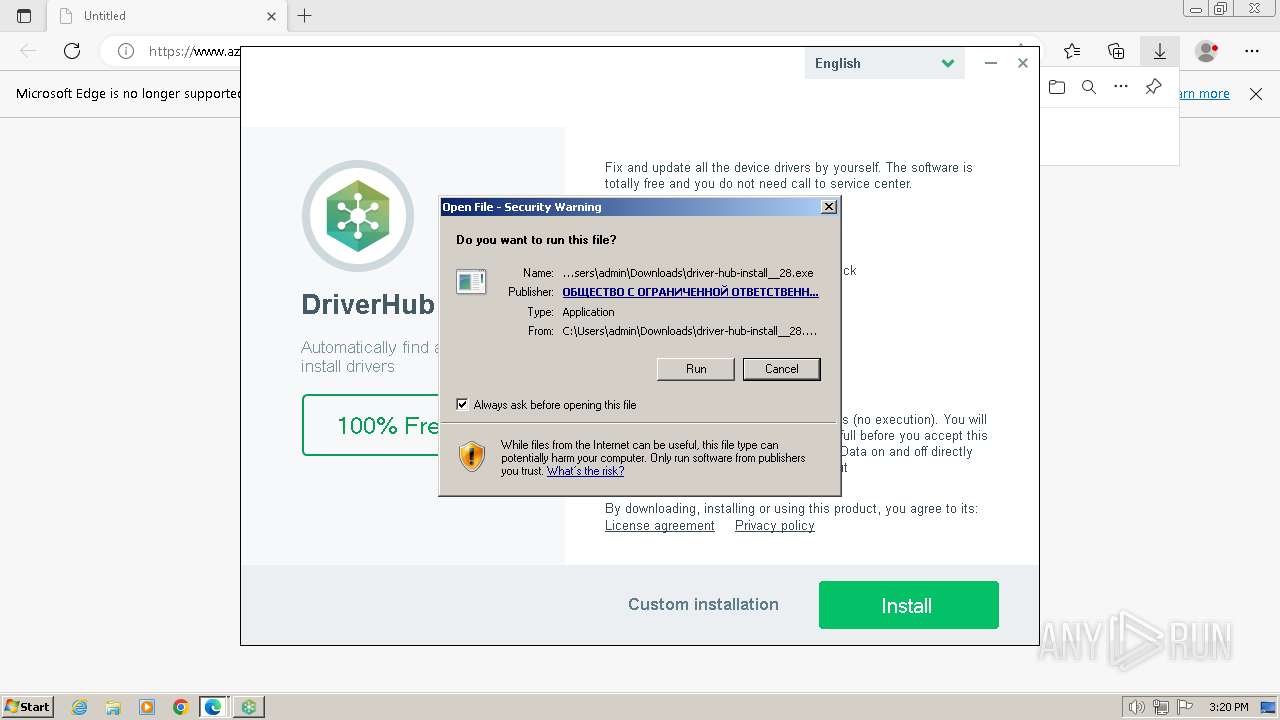Open more options in downloads panel
1280x720 pixels.
click(1121, 87)
